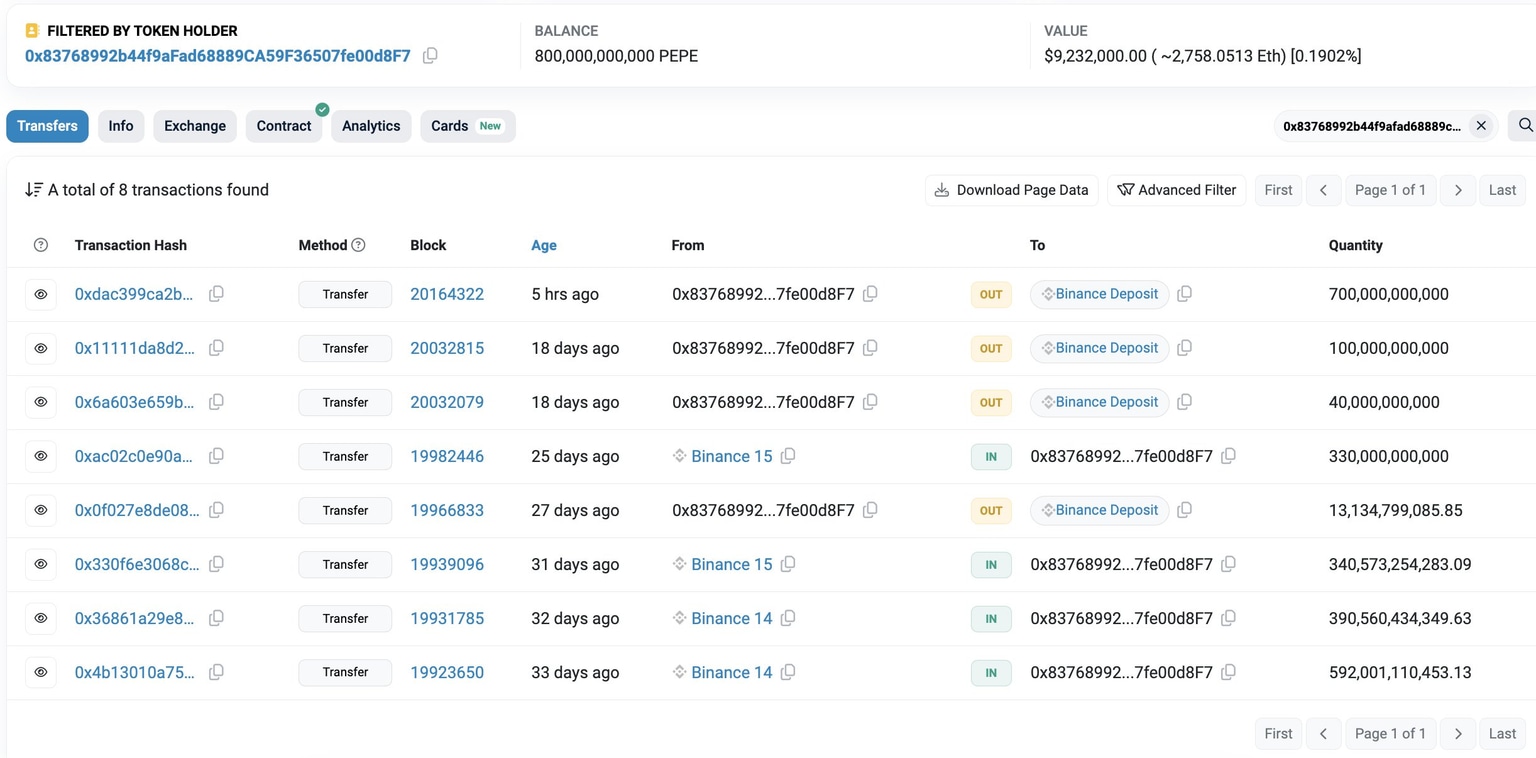This screenshot has height=758, width=1536.
Task: Copy transaction hash 0x4b13010a75
Action: 216,672
